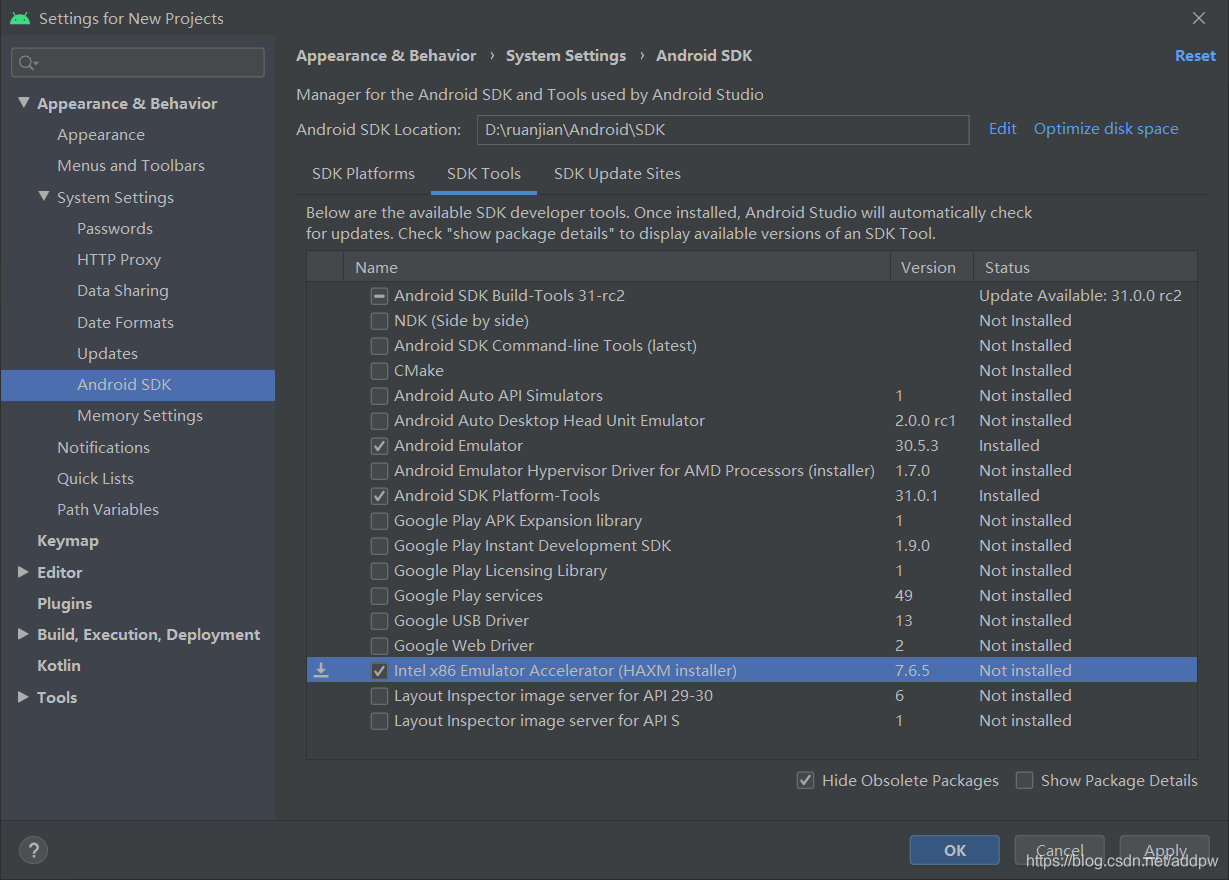
Task: Collapse the Appearance & Behavior tree node
Action: pyautogui.click(x=23, y=103)
